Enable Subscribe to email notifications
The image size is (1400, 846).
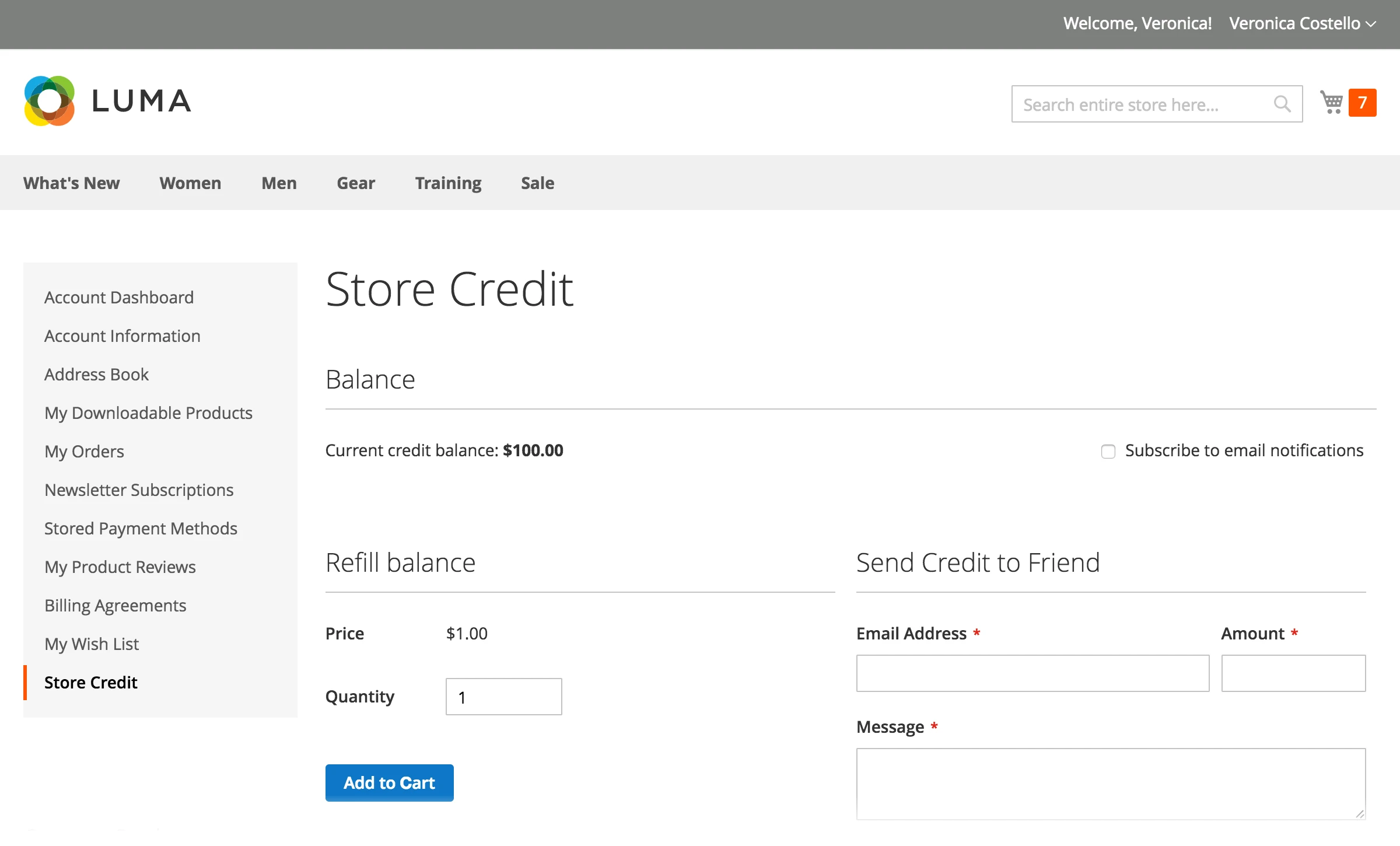click(1108, 452)
